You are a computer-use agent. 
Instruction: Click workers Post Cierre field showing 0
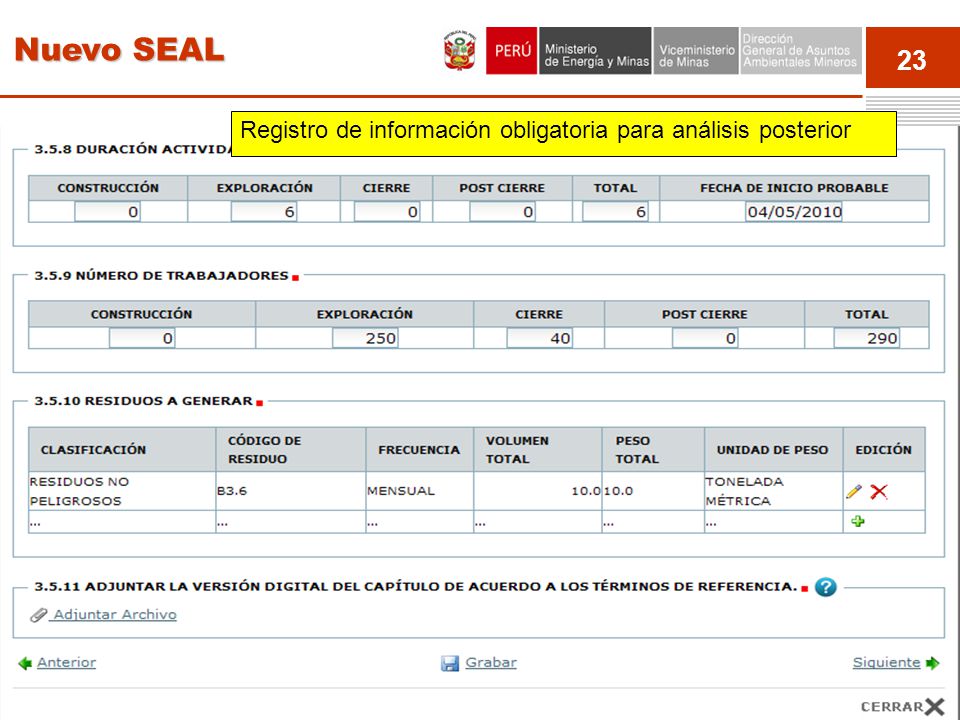tap(705, 338)
